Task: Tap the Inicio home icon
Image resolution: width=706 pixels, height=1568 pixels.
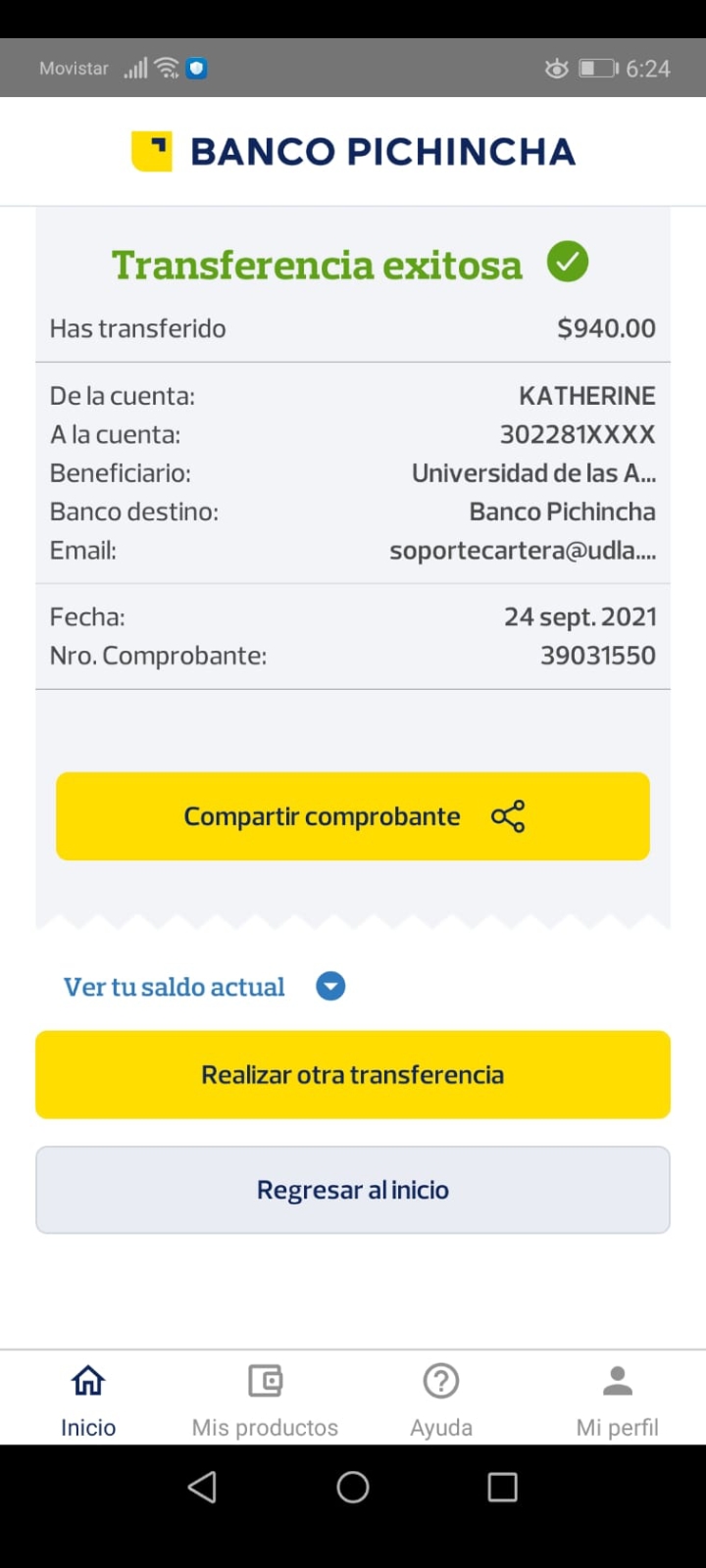Action: (x=88, y=1381)
